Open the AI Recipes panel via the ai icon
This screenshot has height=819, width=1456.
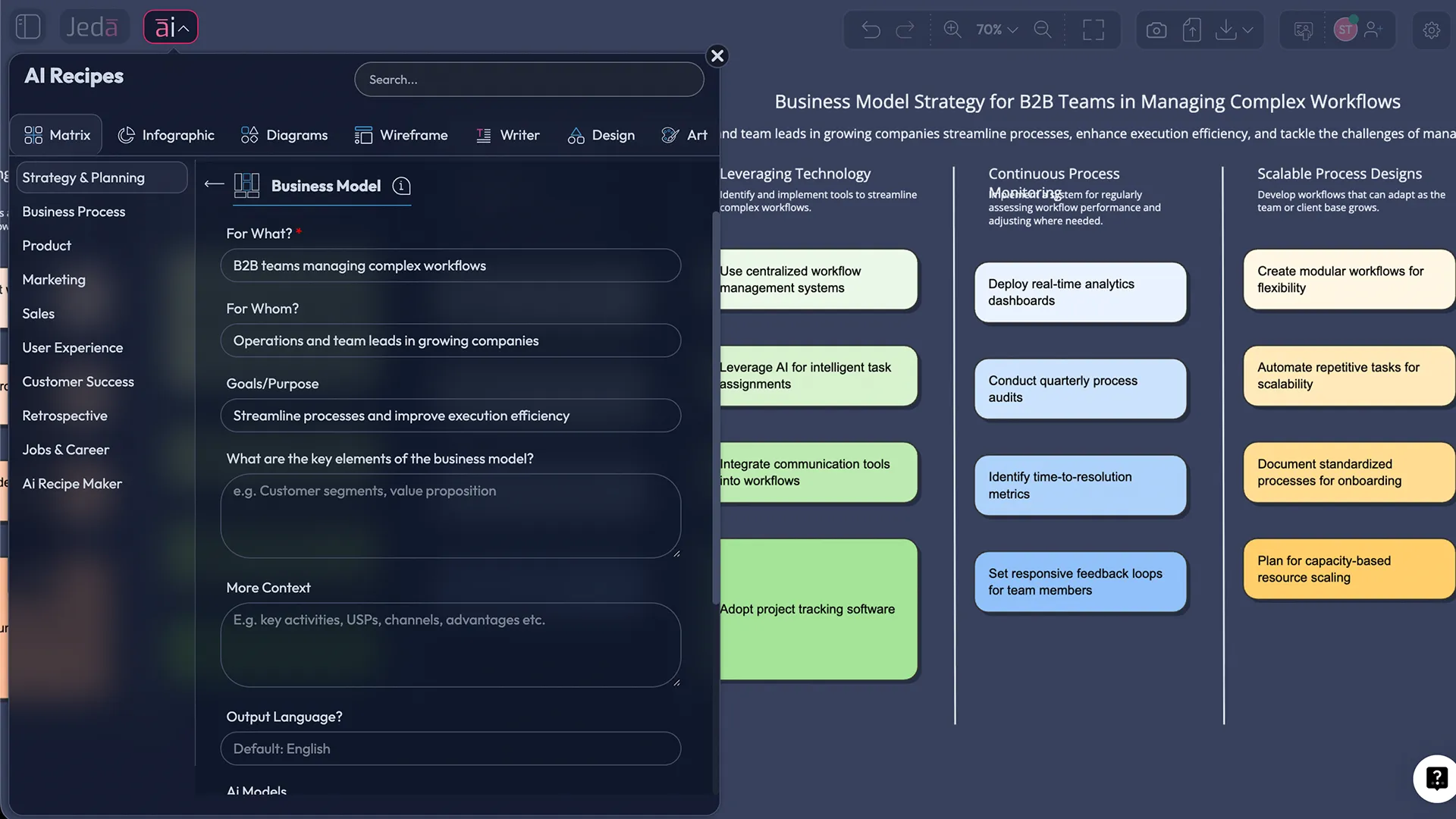click(x=165, y=26)
